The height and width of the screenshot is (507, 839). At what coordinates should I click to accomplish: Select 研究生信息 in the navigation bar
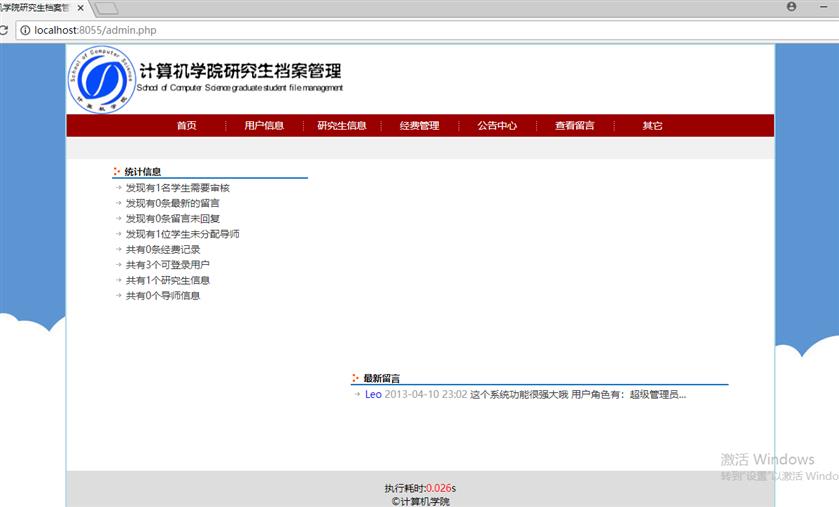[x=342, y=126]
